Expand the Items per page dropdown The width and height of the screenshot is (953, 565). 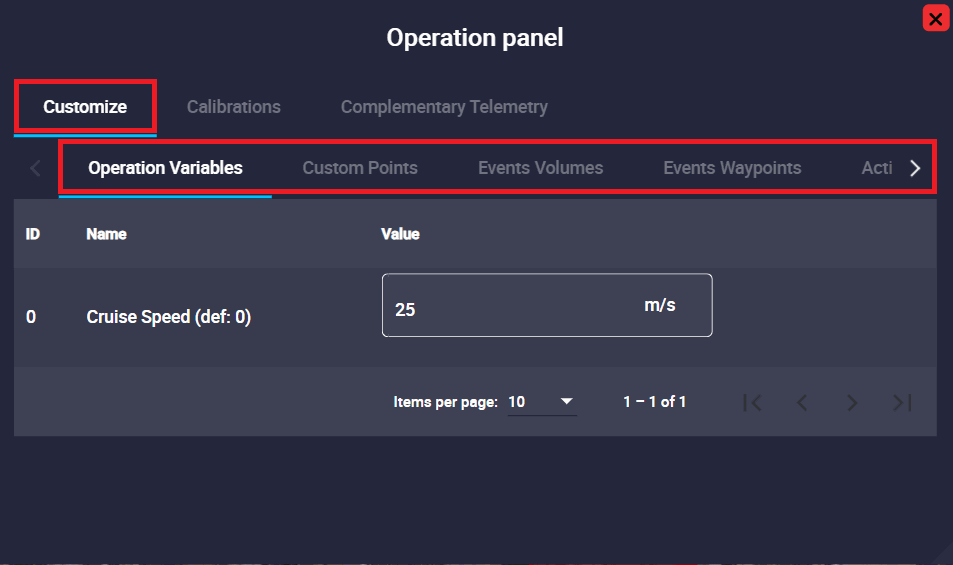(x=542, y=402)
